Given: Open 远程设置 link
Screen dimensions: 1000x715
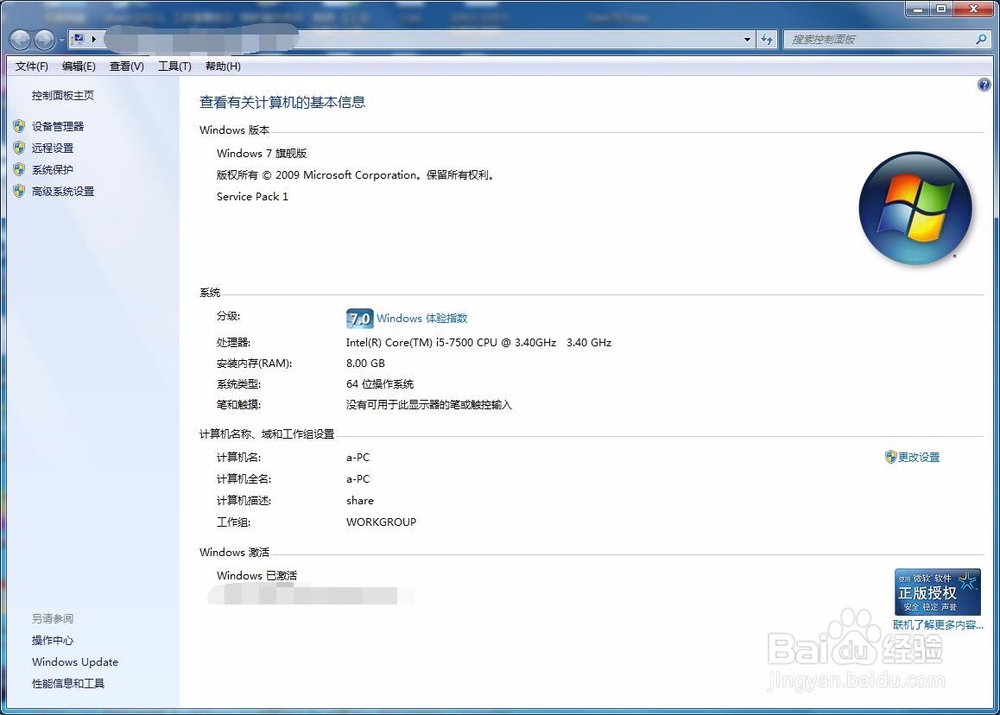Looking at the screenshot, I should [x=53, y=148].
